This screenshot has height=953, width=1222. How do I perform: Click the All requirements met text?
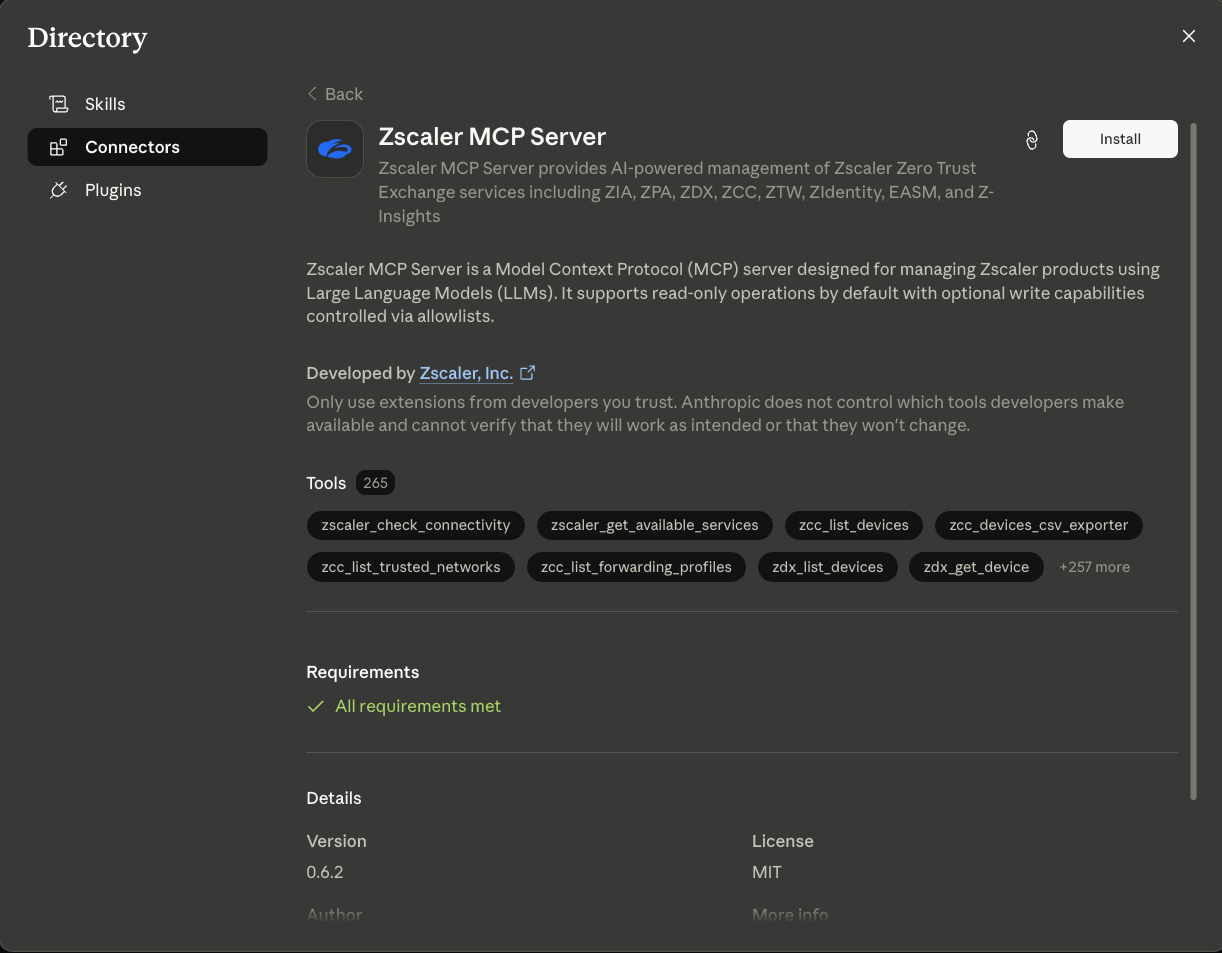pos(418,706)
